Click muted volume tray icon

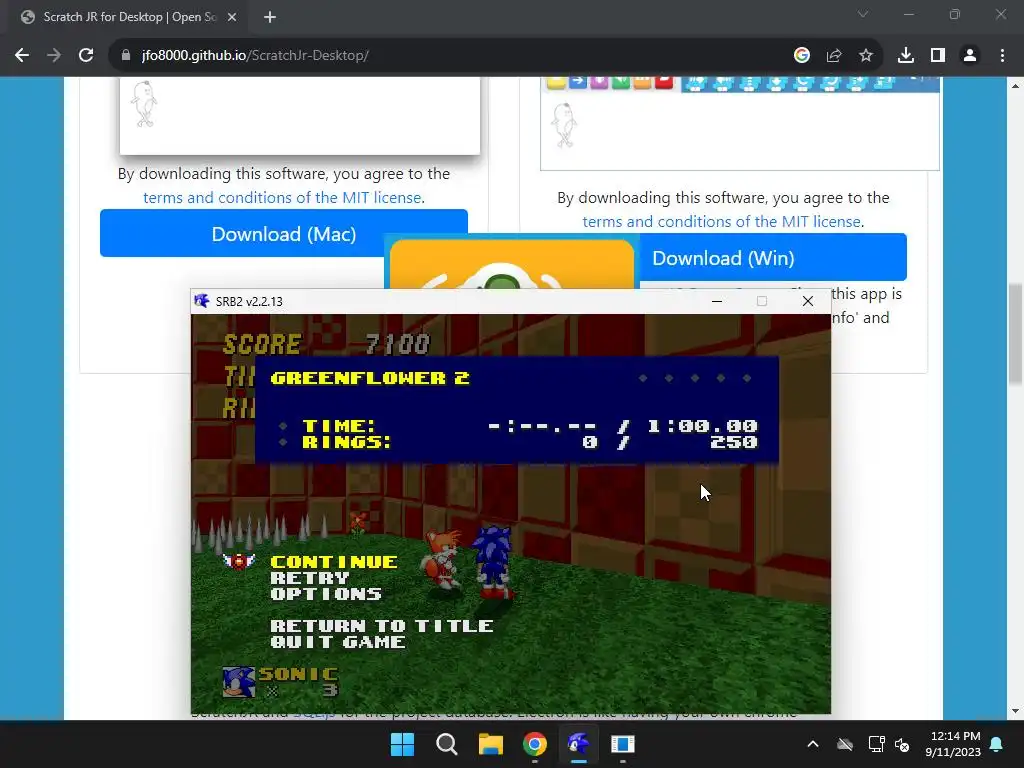click(902, 744)
